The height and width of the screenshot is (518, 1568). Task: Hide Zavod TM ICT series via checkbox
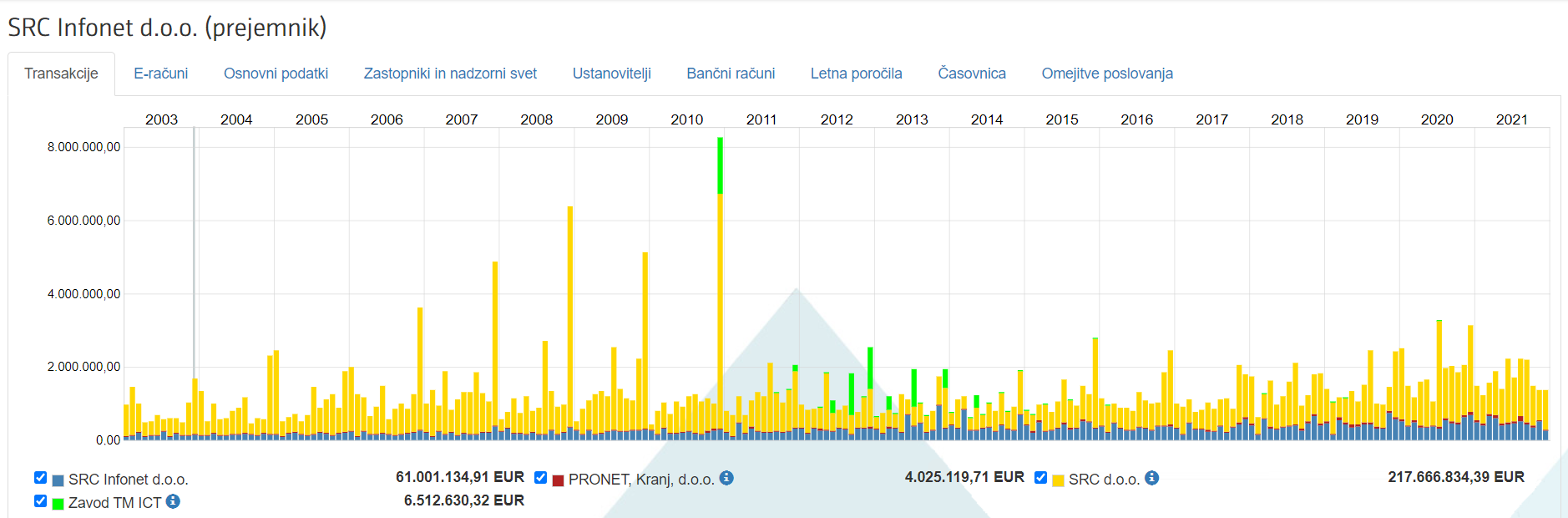(x=40, y=501)
